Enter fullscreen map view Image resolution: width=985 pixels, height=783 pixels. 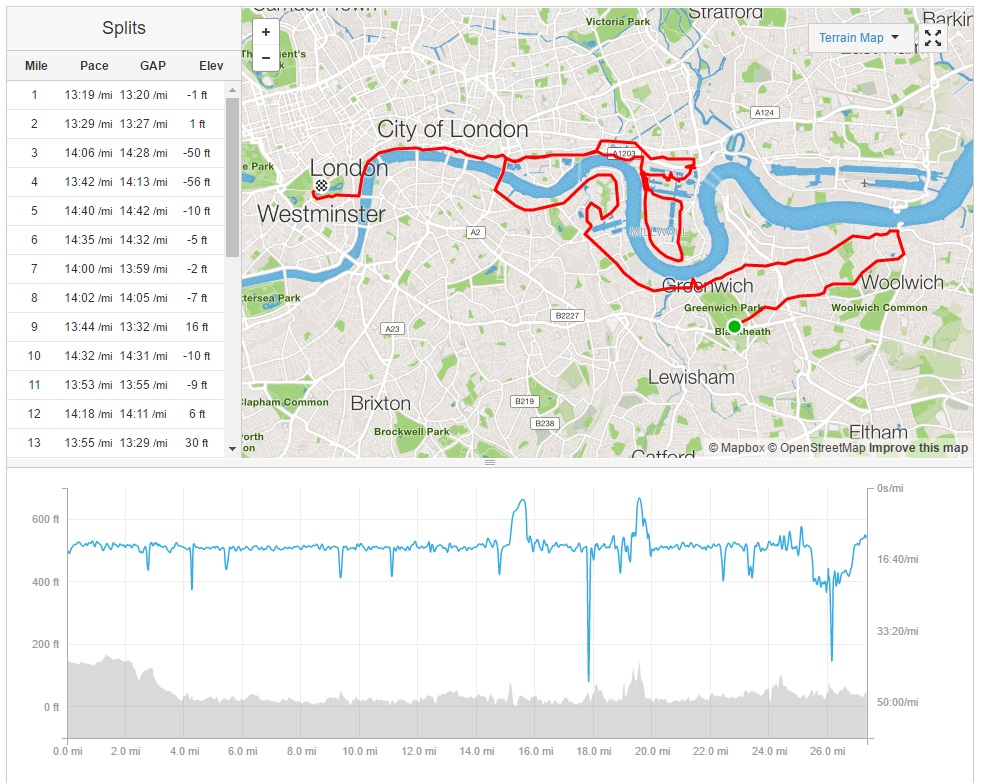(933, 38)
